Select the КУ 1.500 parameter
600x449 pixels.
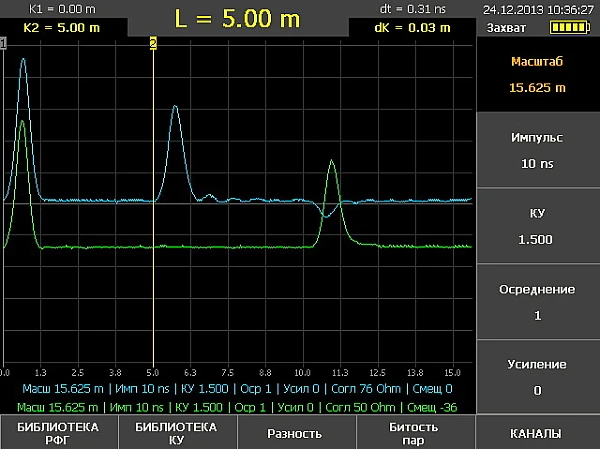tap(537, 226)
